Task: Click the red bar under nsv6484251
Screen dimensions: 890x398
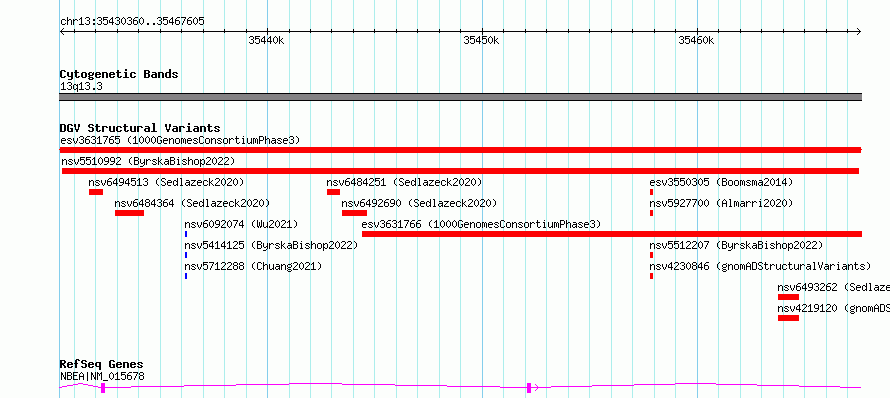Action: click(333, 192)
